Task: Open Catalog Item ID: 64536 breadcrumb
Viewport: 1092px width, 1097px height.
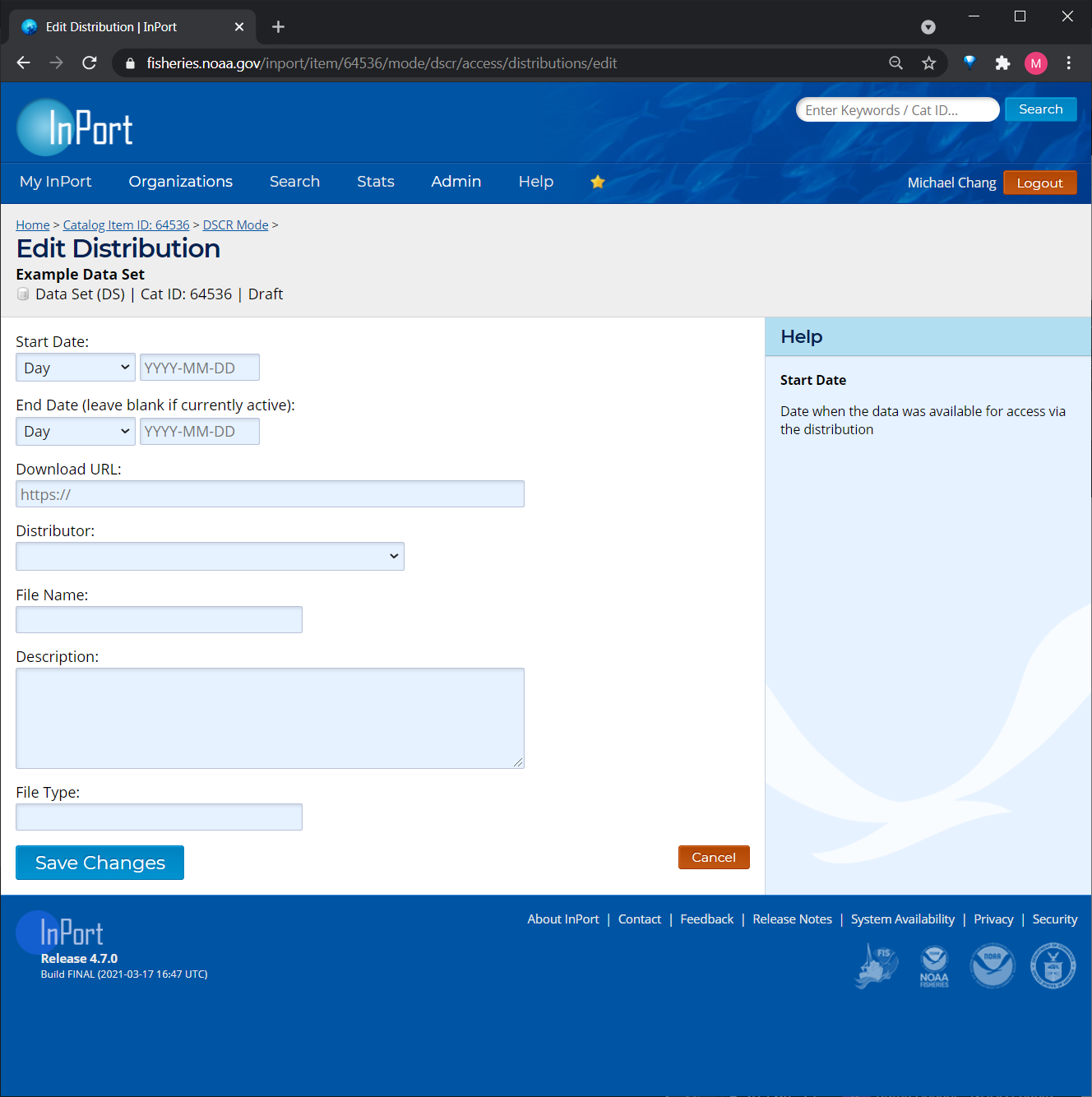Action: point(126,224)
